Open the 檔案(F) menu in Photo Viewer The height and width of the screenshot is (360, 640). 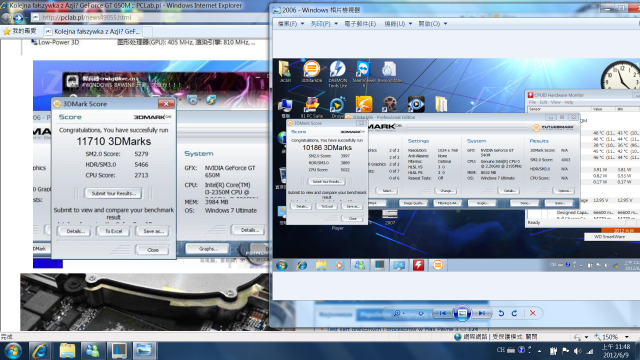[290, 24]
